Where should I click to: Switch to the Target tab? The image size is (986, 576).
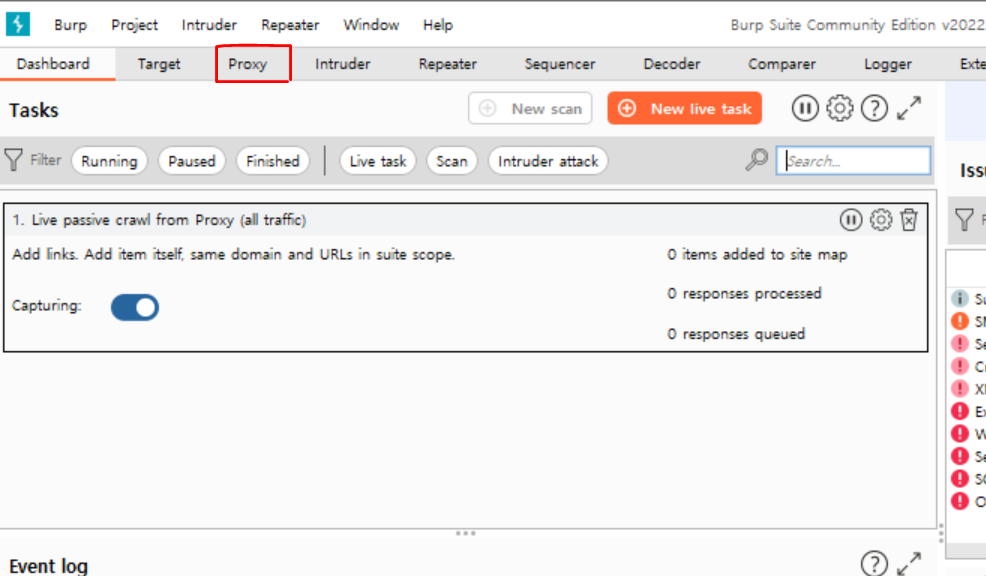pyautogui.click(x=159, y=64)
